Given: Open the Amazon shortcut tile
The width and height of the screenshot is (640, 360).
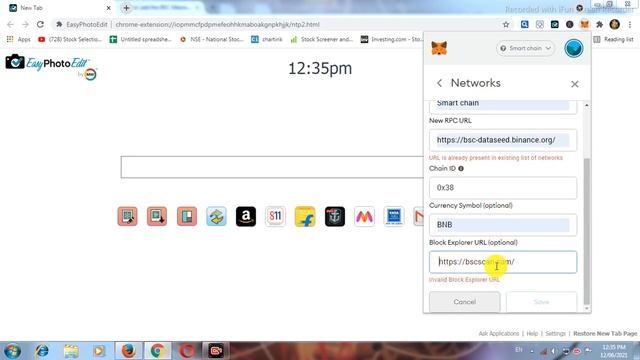Looking at the screenshot, I should (x=246, y=216).
